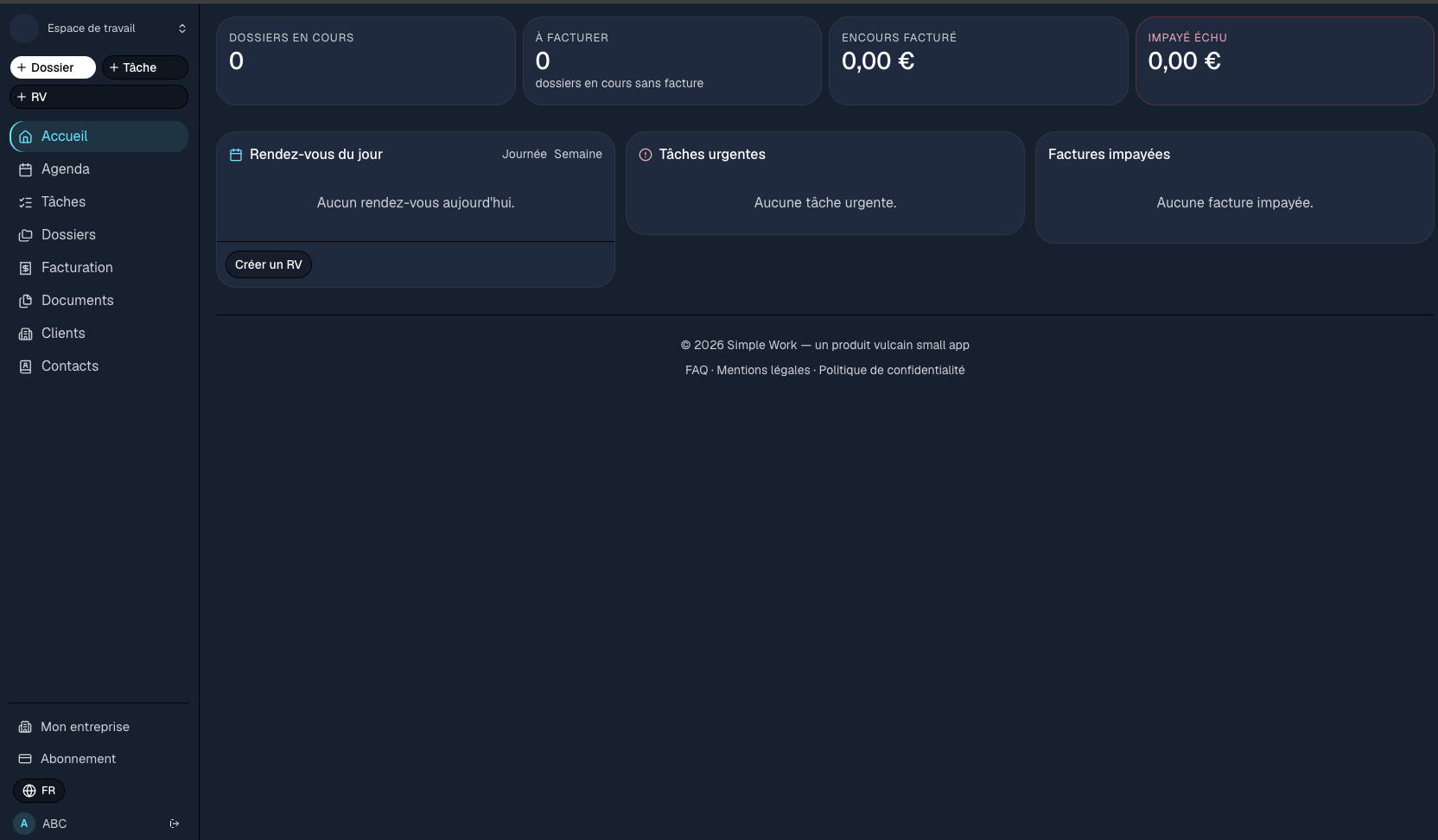This screenshot has width=1438, height=840.
Task: Click the Facturation invoice icon
Action: [x=26, y=268]
